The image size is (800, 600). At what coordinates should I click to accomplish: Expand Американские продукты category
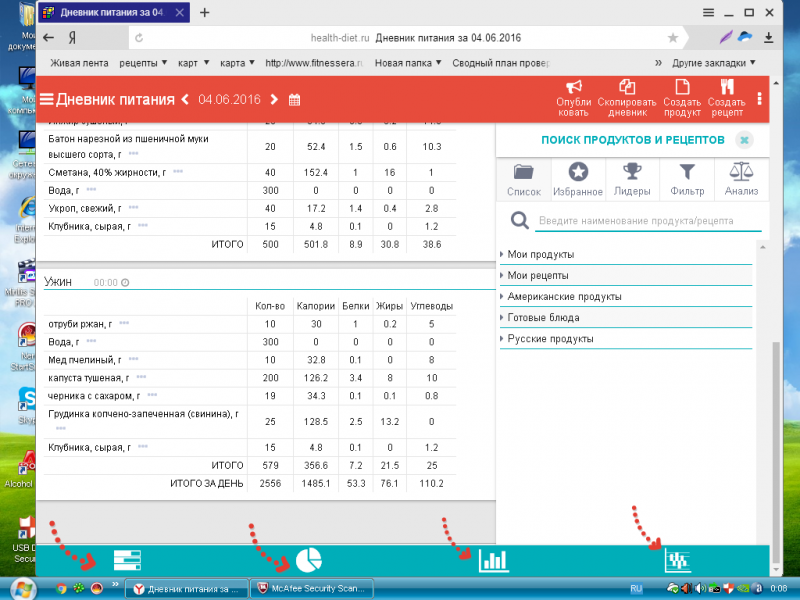tap(563, 297)
